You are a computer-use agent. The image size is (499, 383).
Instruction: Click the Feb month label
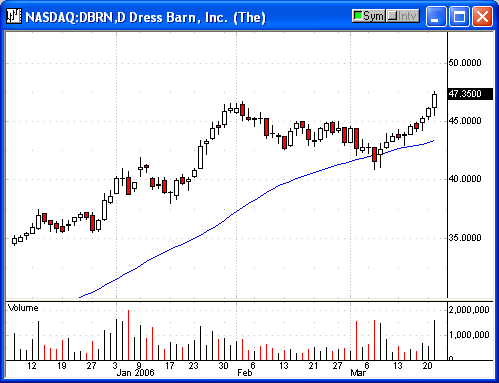pyautogui.click(x=244, y=373)
